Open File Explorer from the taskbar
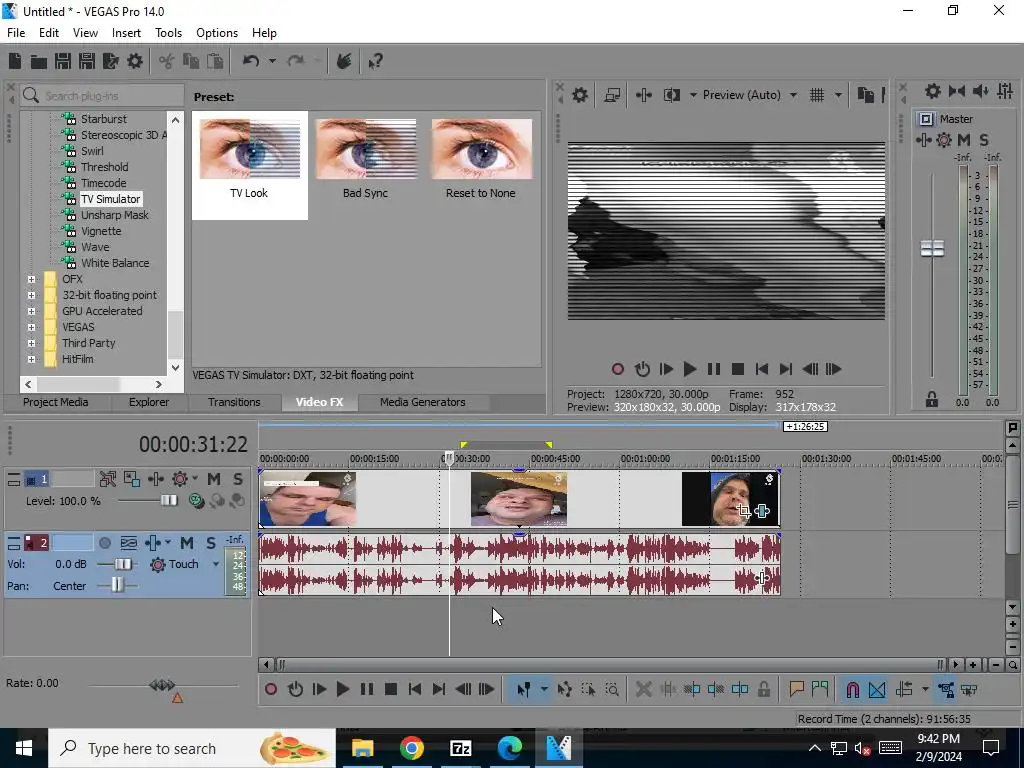Screen dimensions: 1024x768 (362, 748)
